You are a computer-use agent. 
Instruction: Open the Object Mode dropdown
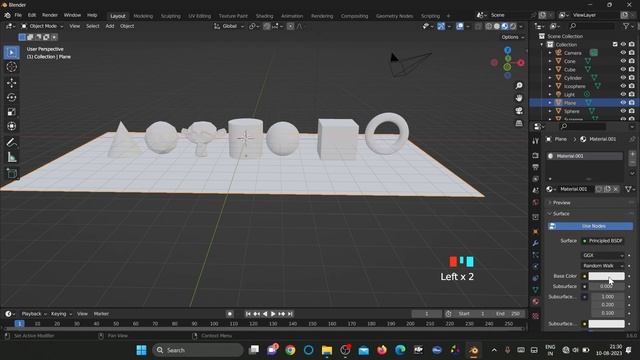click(42, 26)
